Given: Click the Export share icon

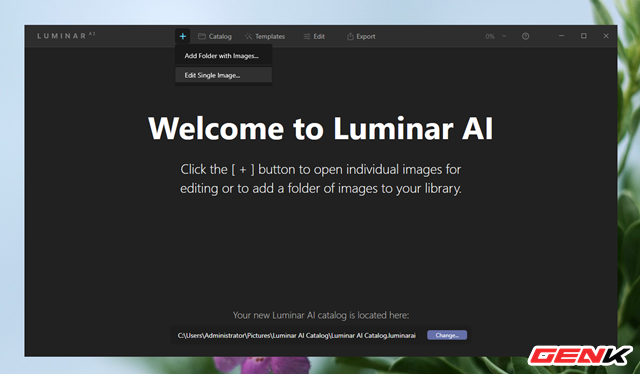Looking at the screenshot, I should (x=350, y=36).
